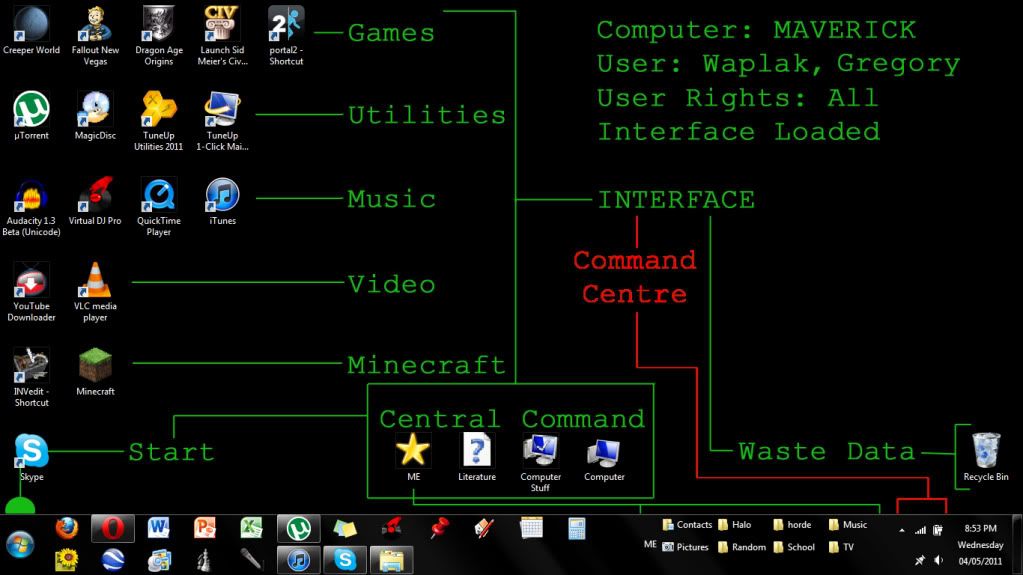The height and width of the screenshot is (575, 1023).
Task: Open the TV folder in the ME toolbar
Action: (841, 547)
